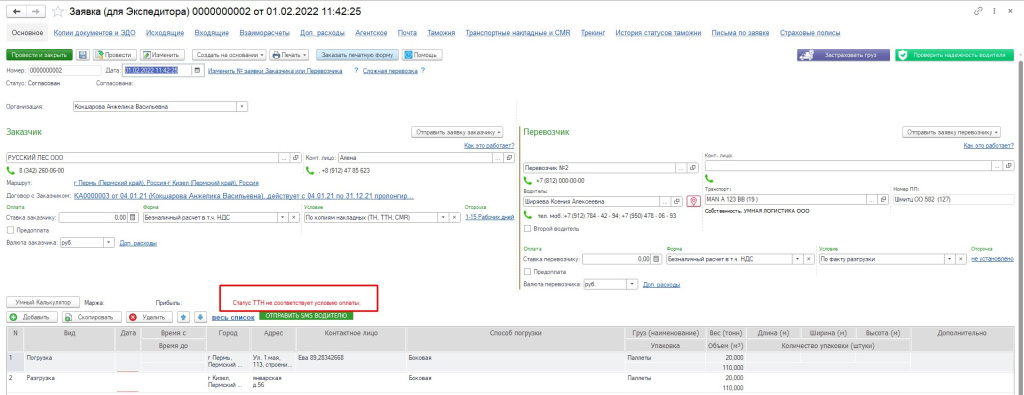The image size is (1024, 395).
Task: Open Отправить заявку заказчику dropdown
Action: pos(457,132)
